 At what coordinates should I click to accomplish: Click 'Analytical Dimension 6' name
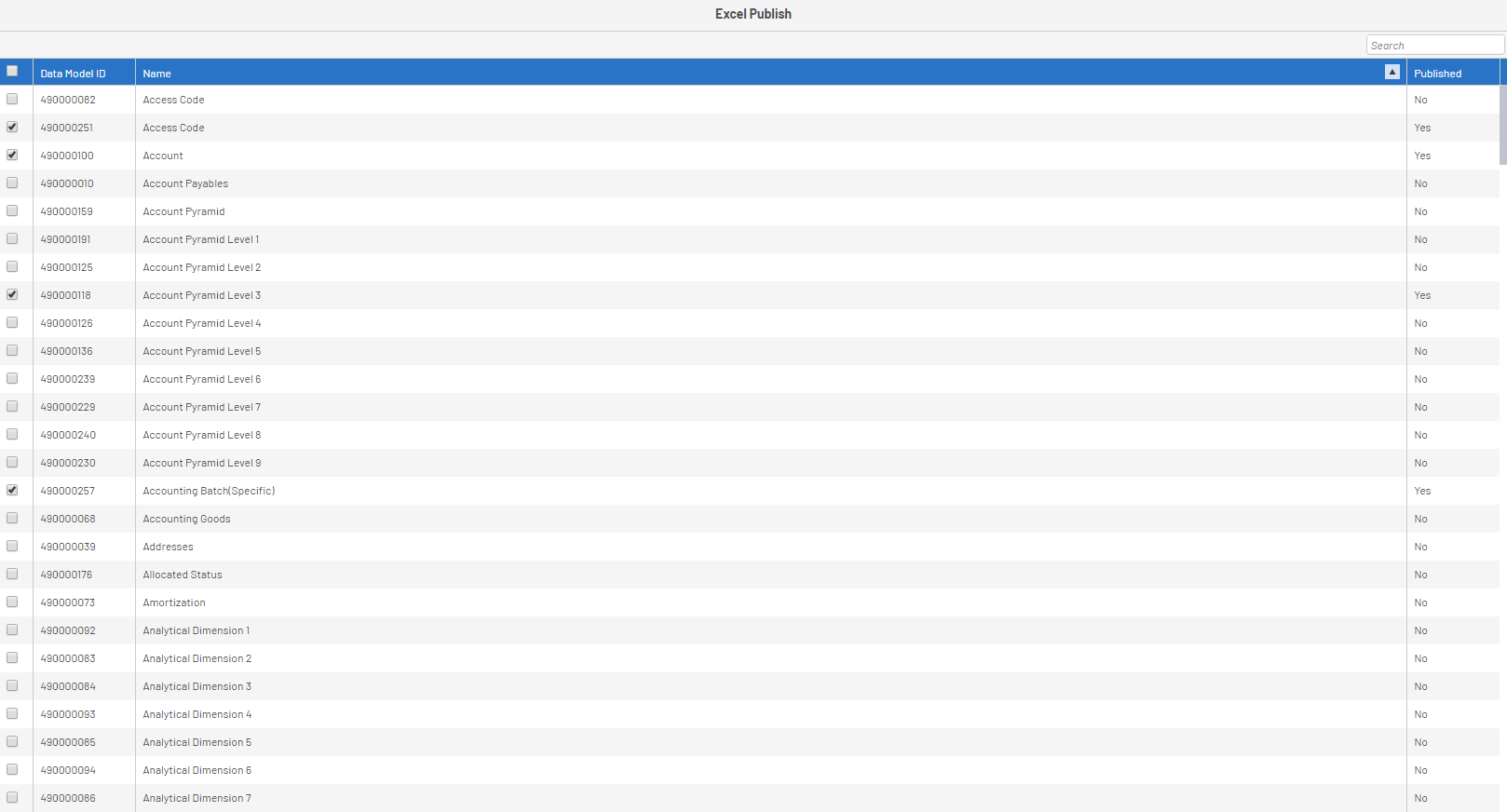197,770
